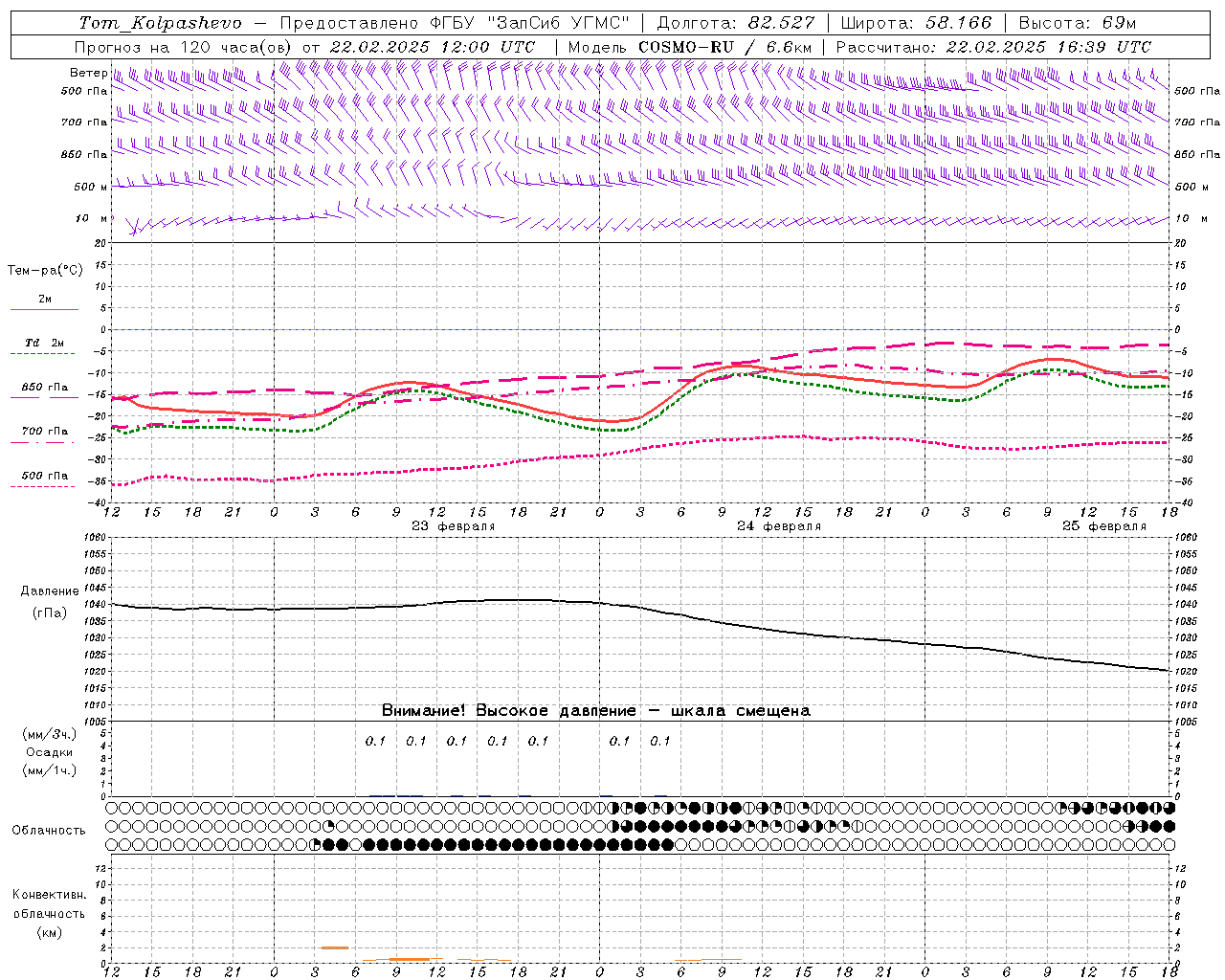This screenshot has width=1225, height=980.
Task: Click the calculated time 22.02.2025 16:39 UTC
Action: (1048, 47)
